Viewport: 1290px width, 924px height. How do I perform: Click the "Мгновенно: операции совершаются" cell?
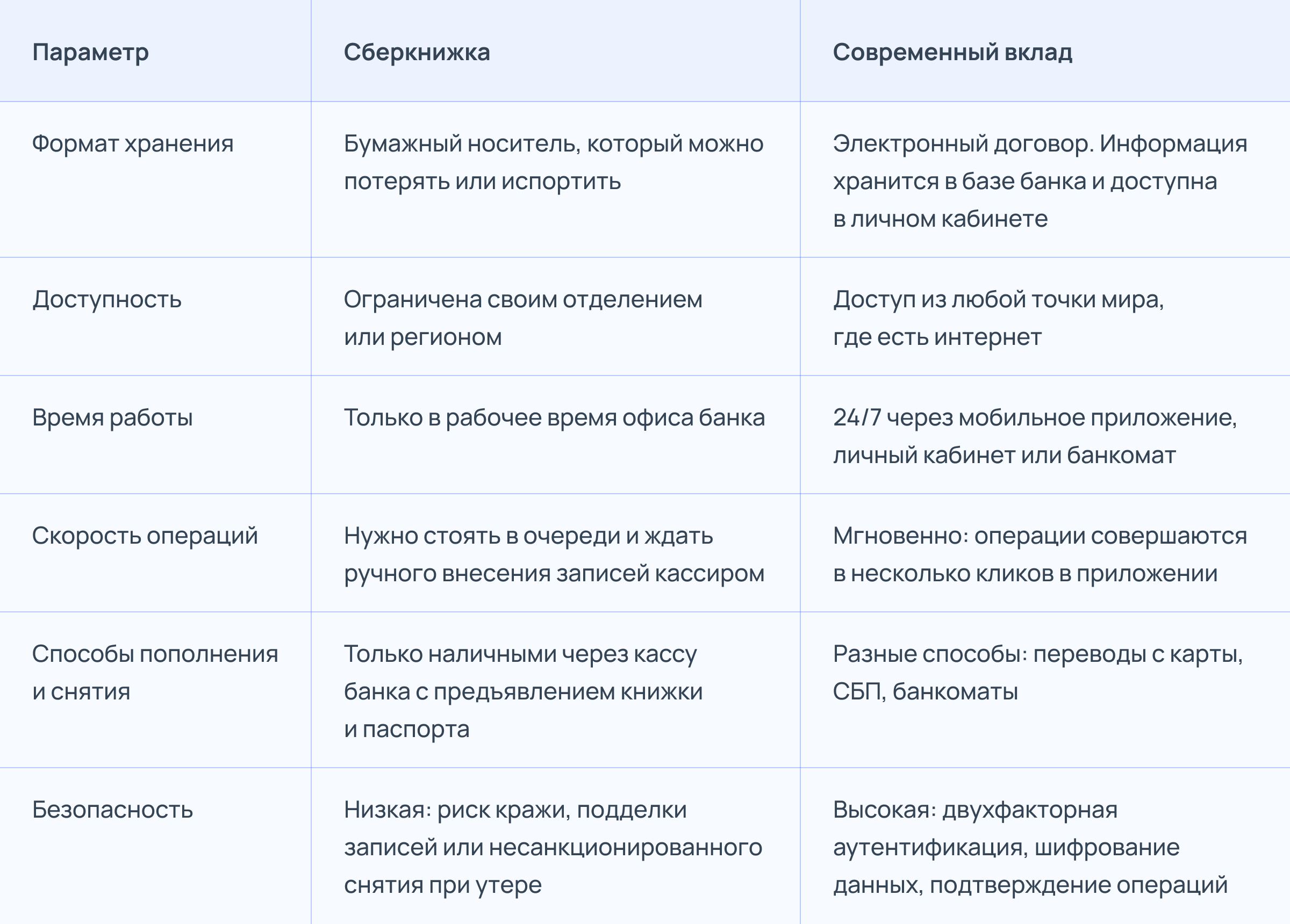1040,554
